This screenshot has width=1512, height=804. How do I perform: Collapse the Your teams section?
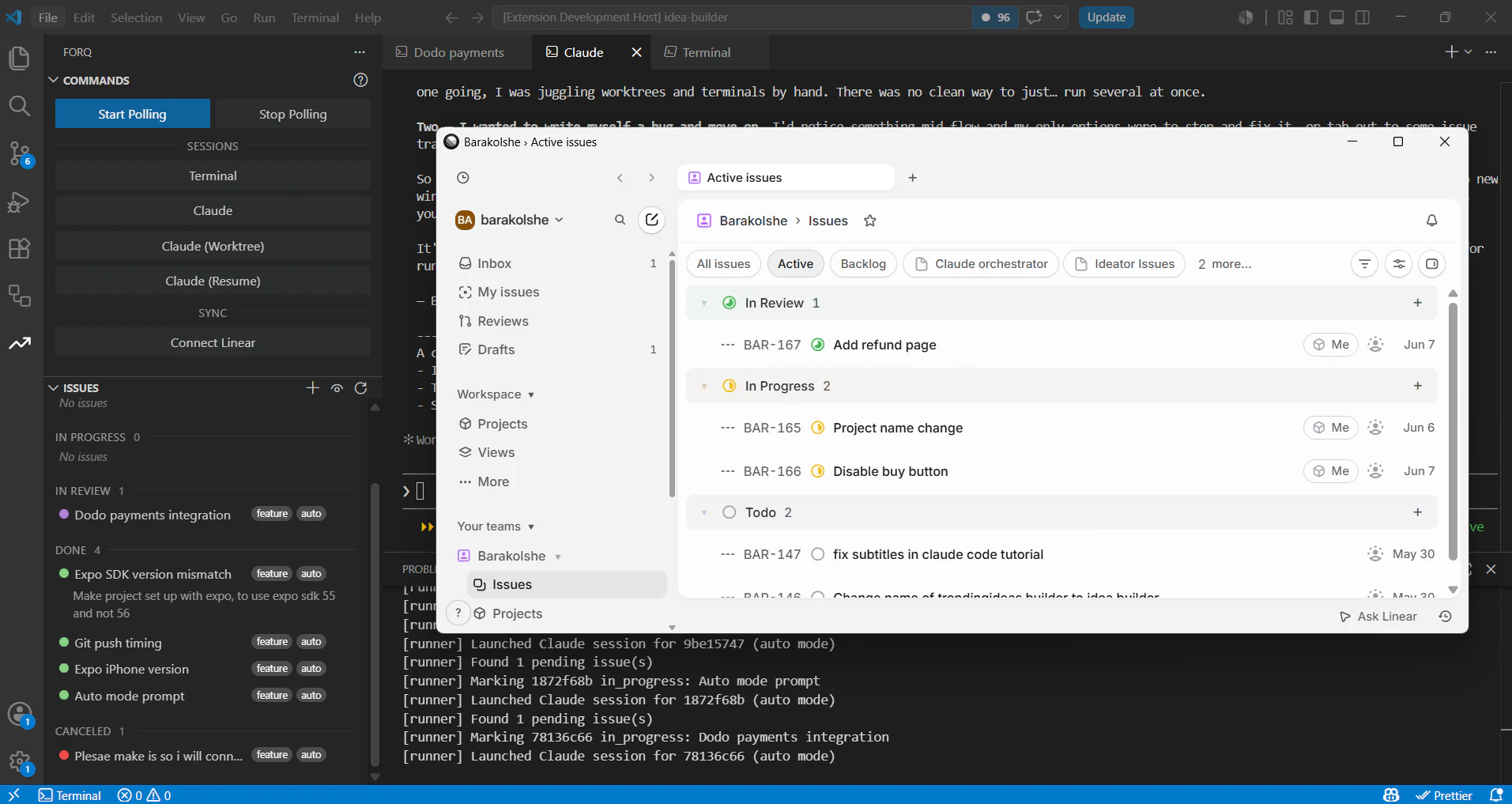tap(496, 527)
